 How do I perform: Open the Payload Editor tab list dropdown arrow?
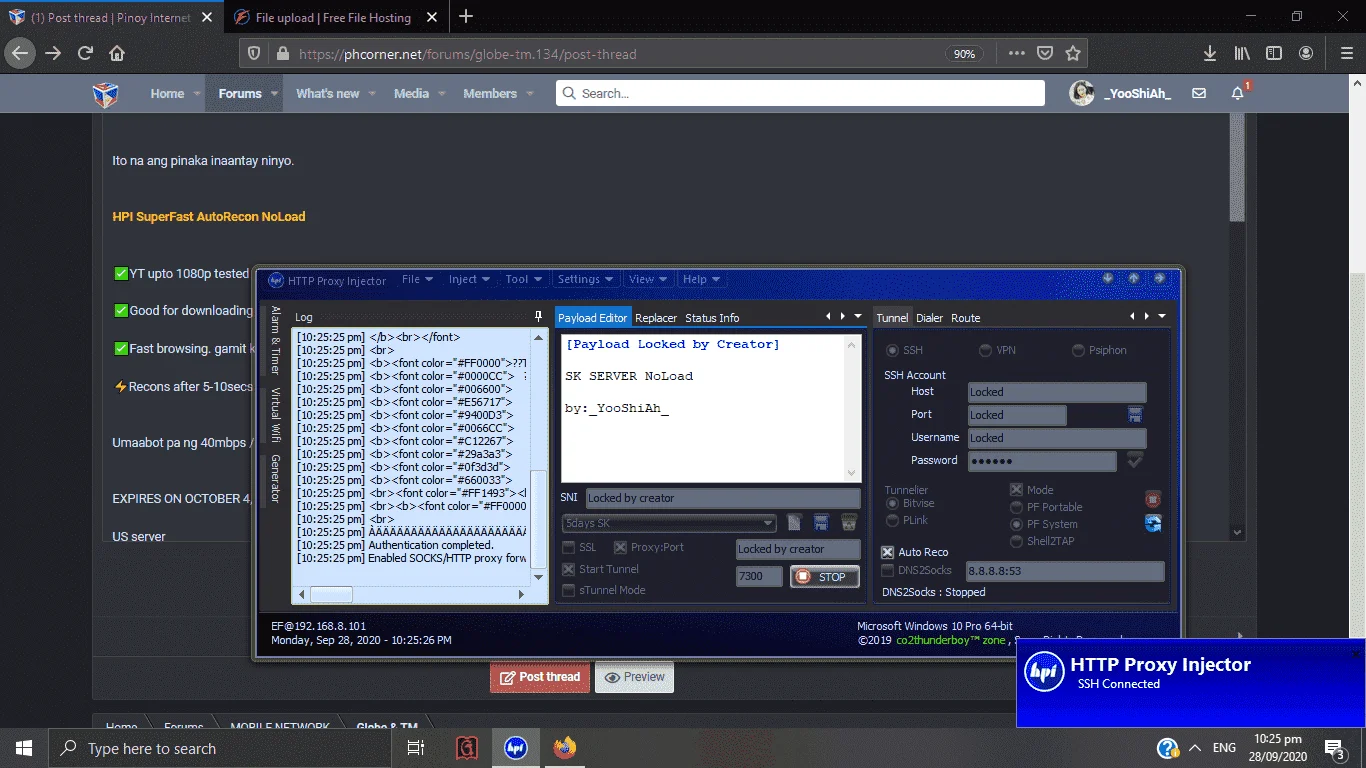click(x=858, y=317)
